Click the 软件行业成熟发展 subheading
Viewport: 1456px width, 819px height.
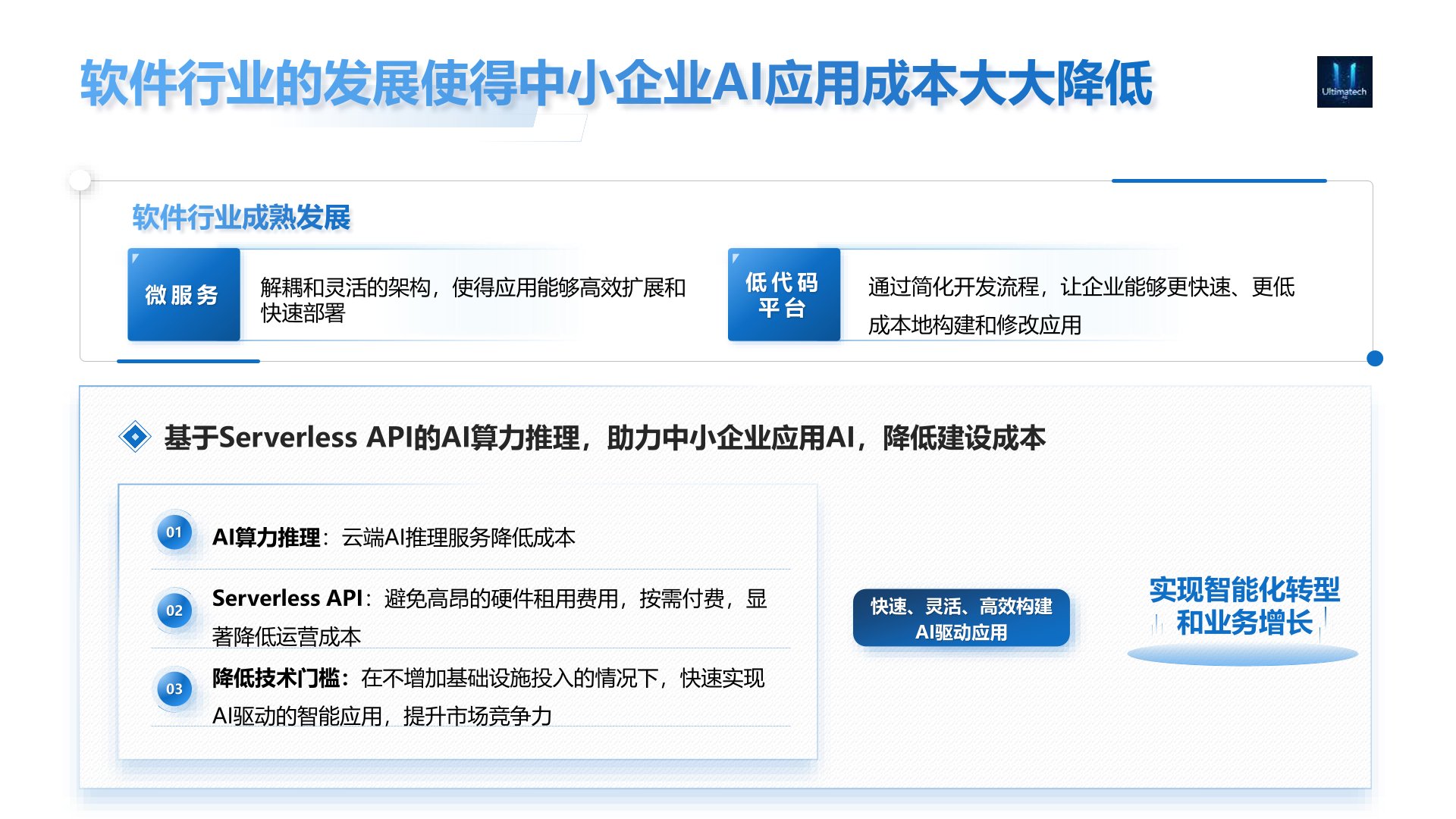click(x=241, y=218)
